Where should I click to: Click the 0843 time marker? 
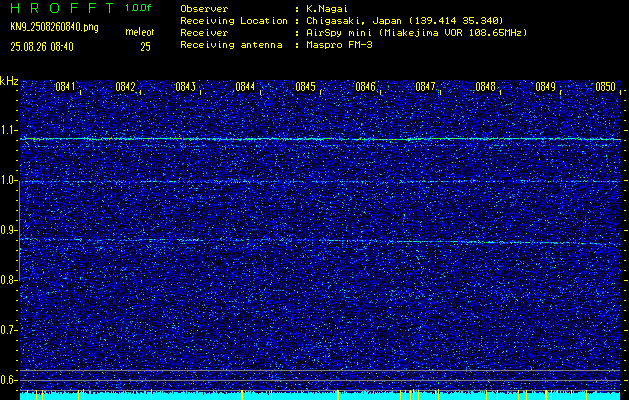point(185,87)
